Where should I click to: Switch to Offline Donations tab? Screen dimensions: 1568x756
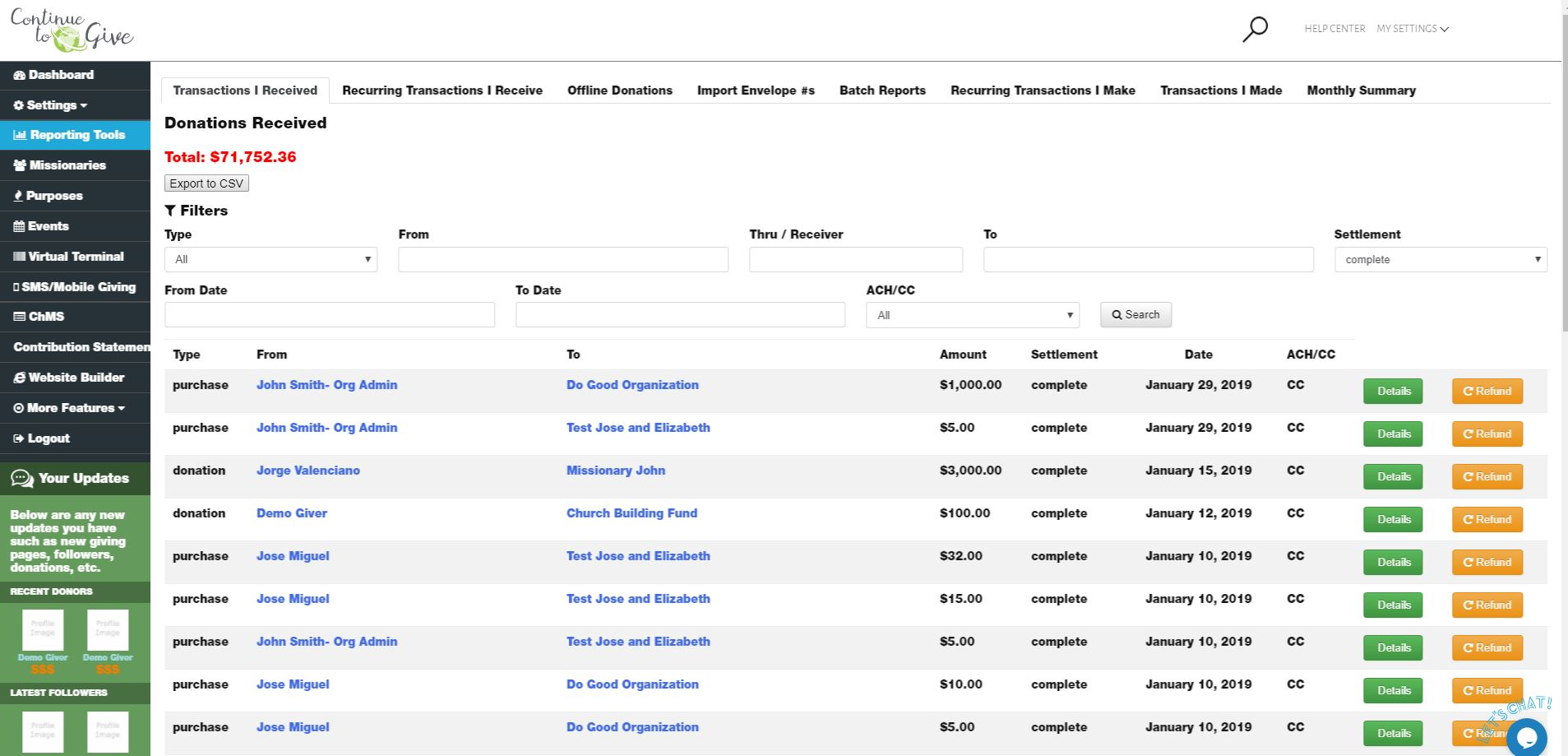point(620,90)
